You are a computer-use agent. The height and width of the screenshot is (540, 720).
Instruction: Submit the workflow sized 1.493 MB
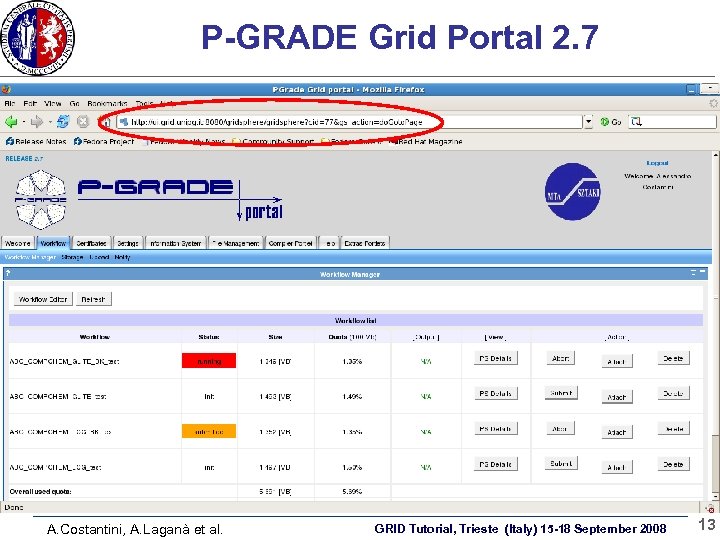click(x=561, y=393)
